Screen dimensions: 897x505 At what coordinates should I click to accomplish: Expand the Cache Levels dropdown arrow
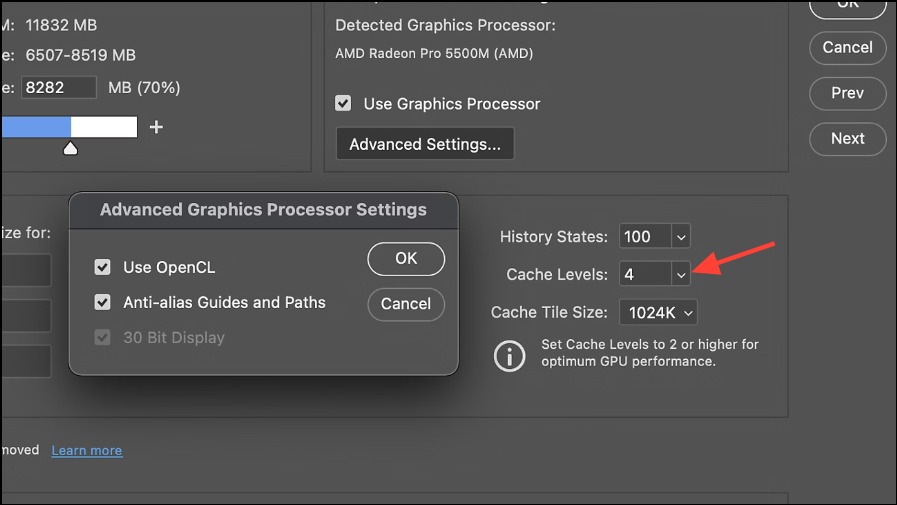[x=680, y=273]
